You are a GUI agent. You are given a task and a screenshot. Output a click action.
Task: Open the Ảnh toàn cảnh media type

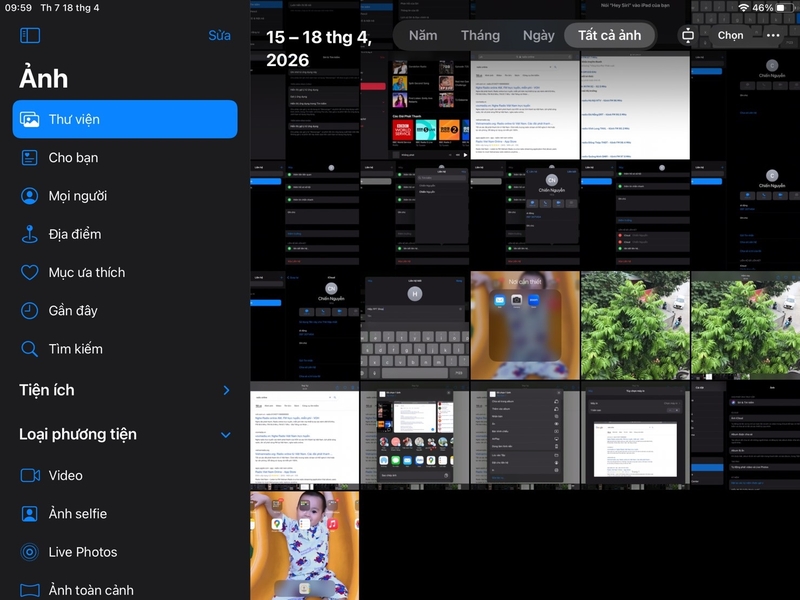point(125,590)
